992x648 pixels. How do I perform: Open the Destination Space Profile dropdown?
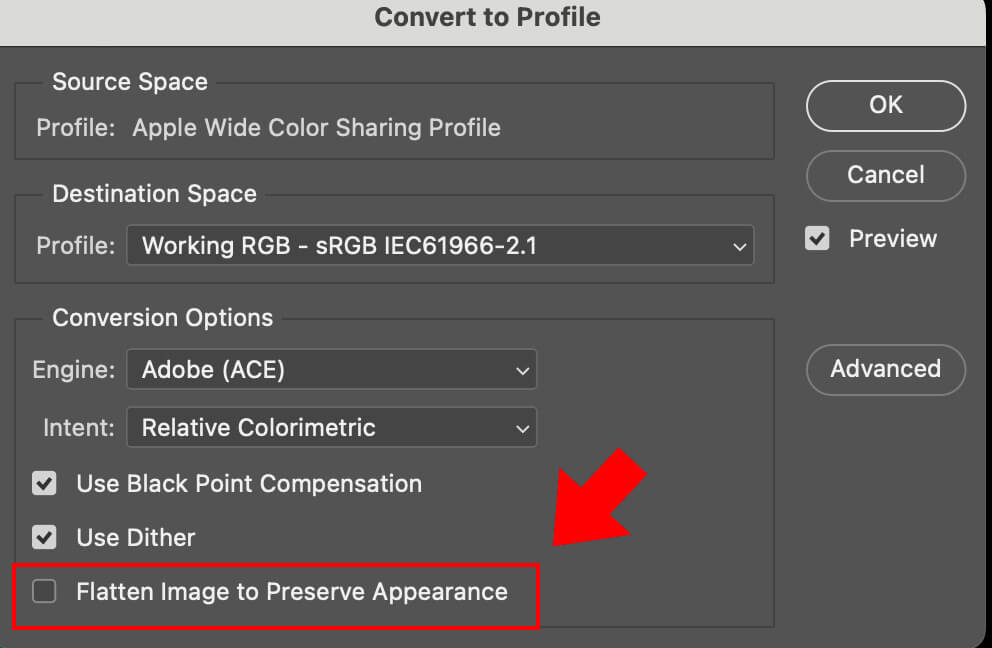click(440, 245)
